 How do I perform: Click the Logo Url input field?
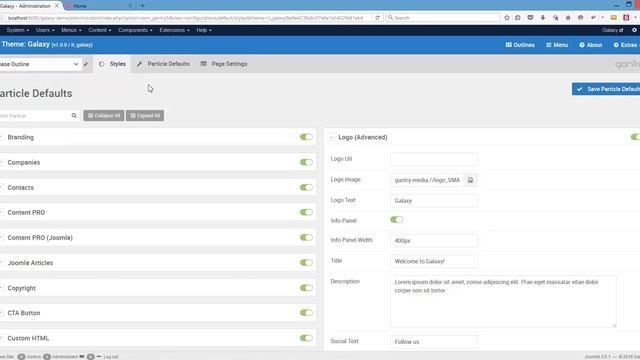coord(433,159)
